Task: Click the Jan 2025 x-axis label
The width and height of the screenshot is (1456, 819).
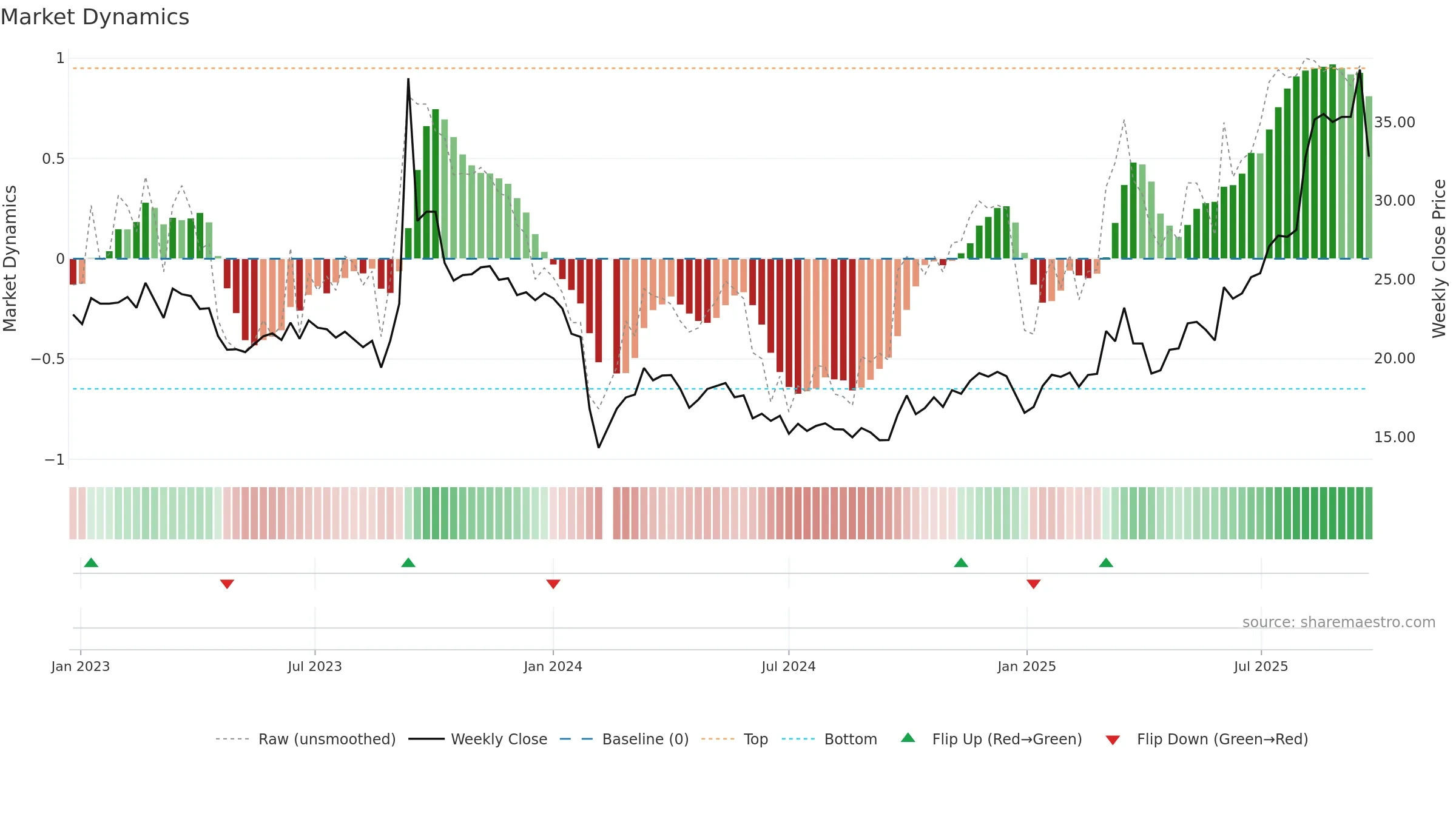Action: tap(1027, 666)
